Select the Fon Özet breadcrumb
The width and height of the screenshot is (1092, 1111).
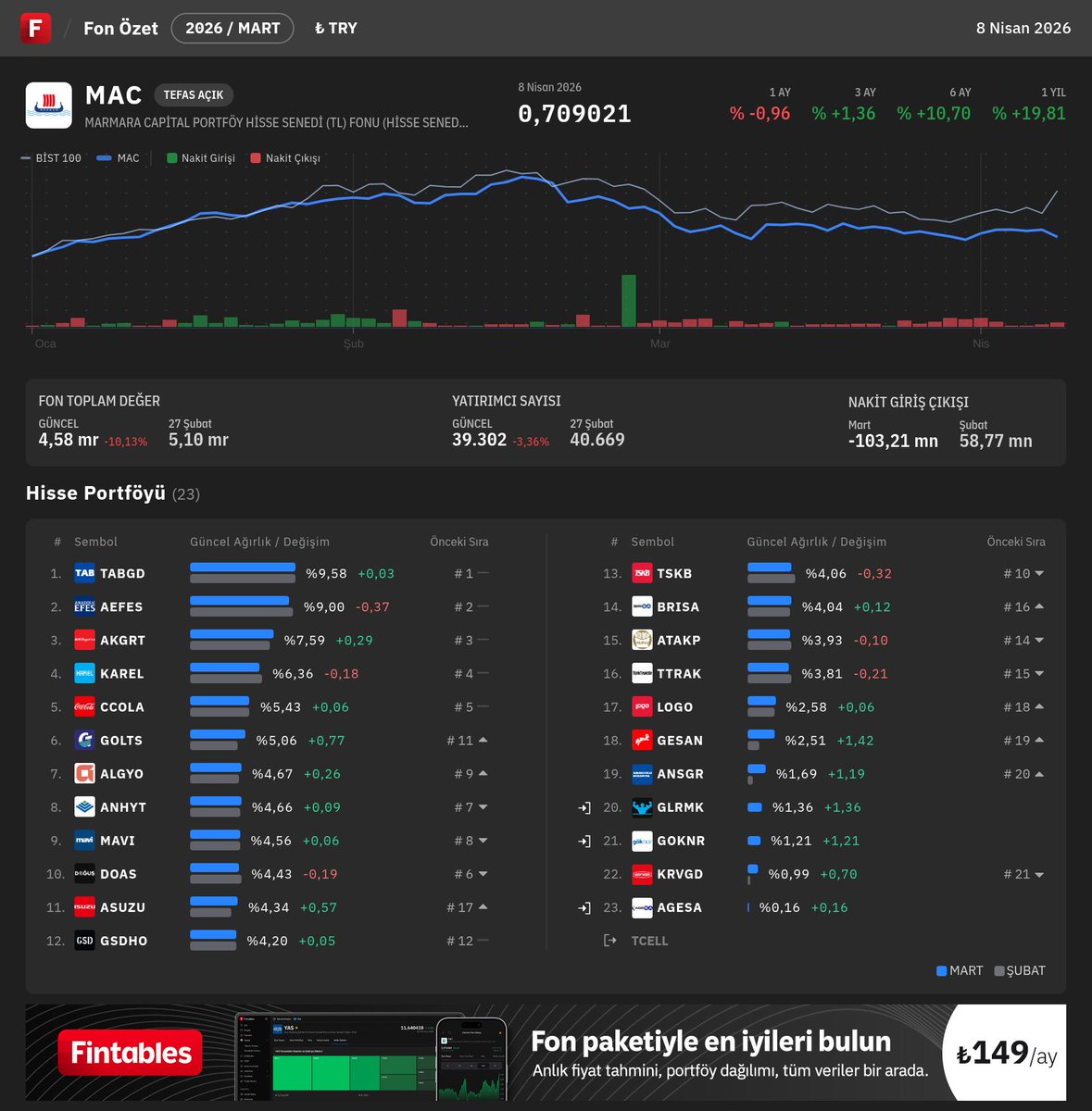(x=122, y=28)
